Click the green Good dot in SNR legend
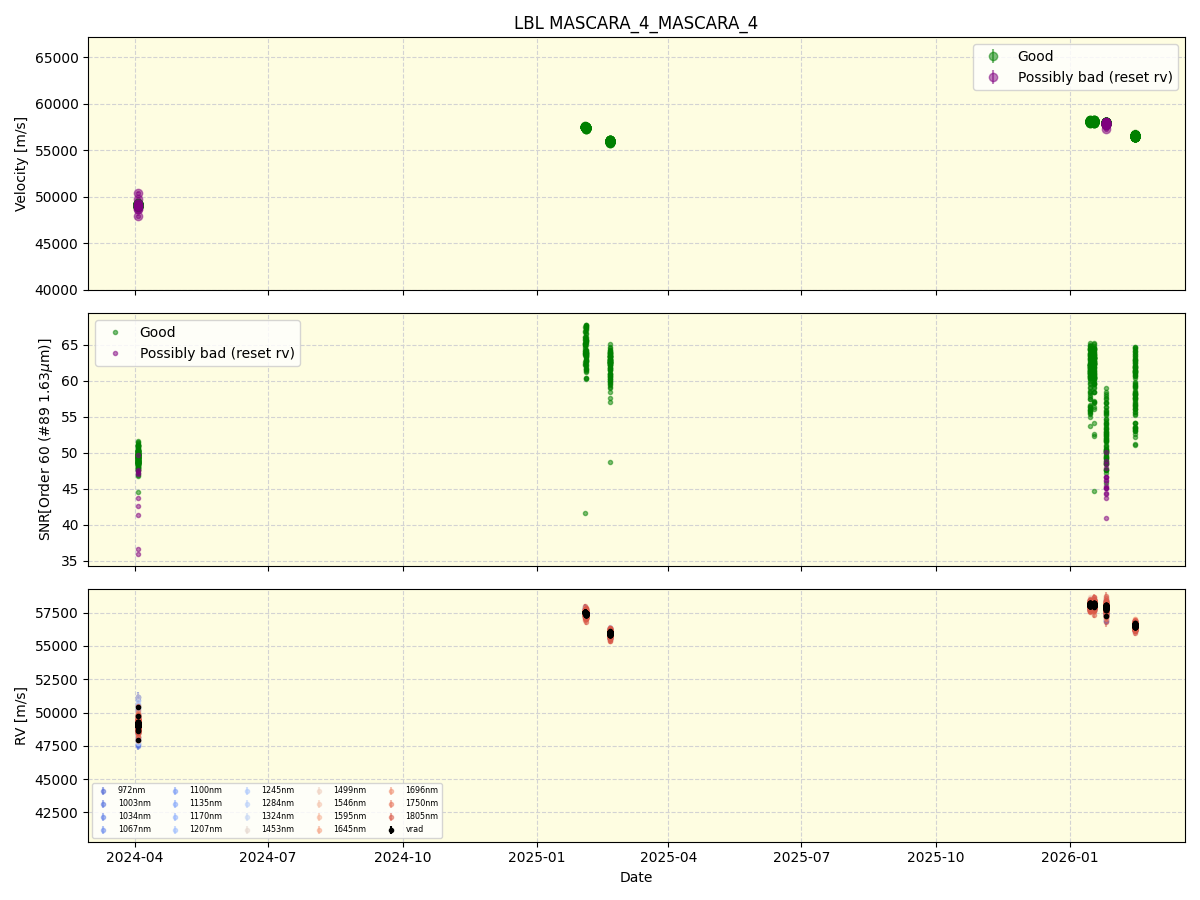Image resolution: width=1200 pixels, height=900 pixels. click(x=115, y=333)
